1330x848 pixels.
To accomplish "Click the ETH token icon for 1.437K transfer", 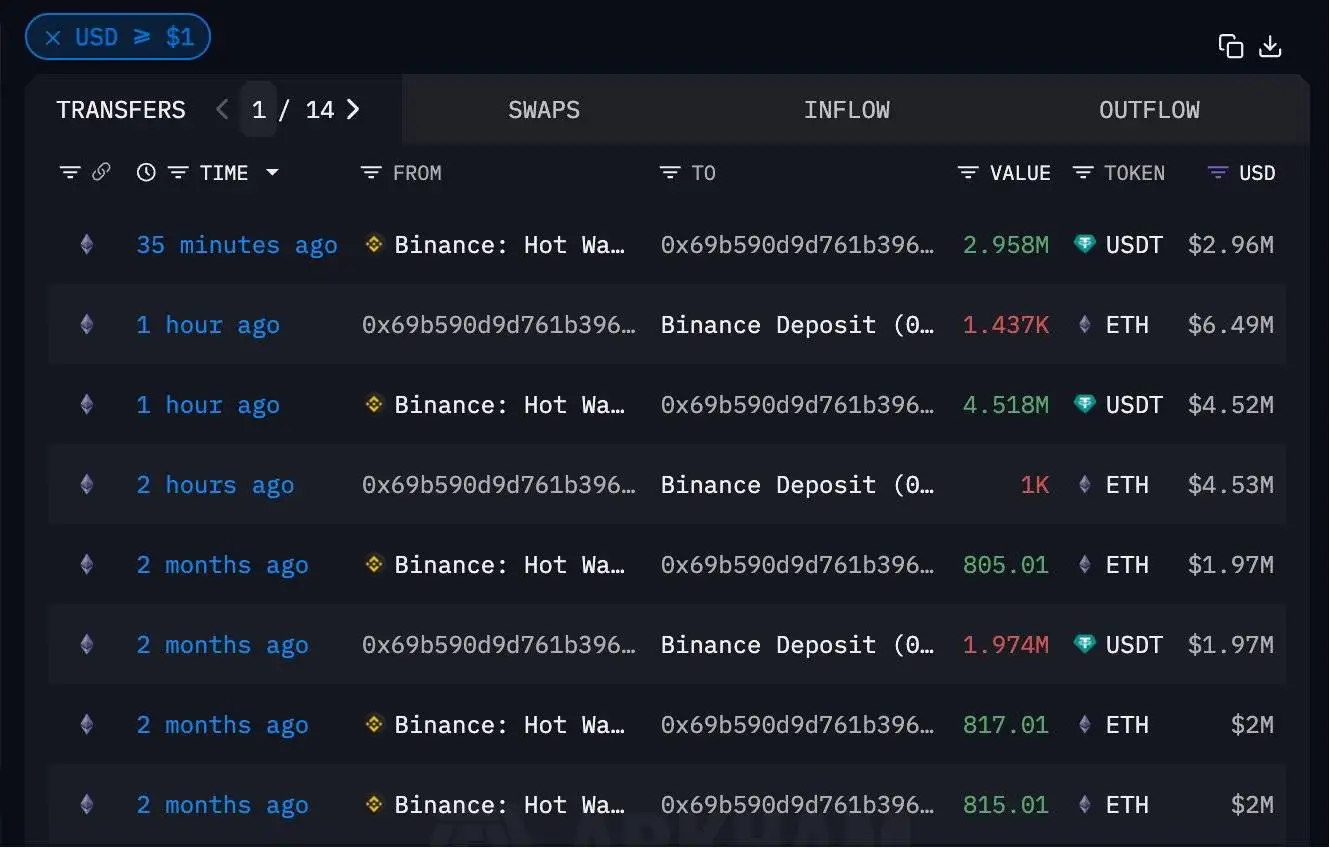I will [x=1084, y=324].
